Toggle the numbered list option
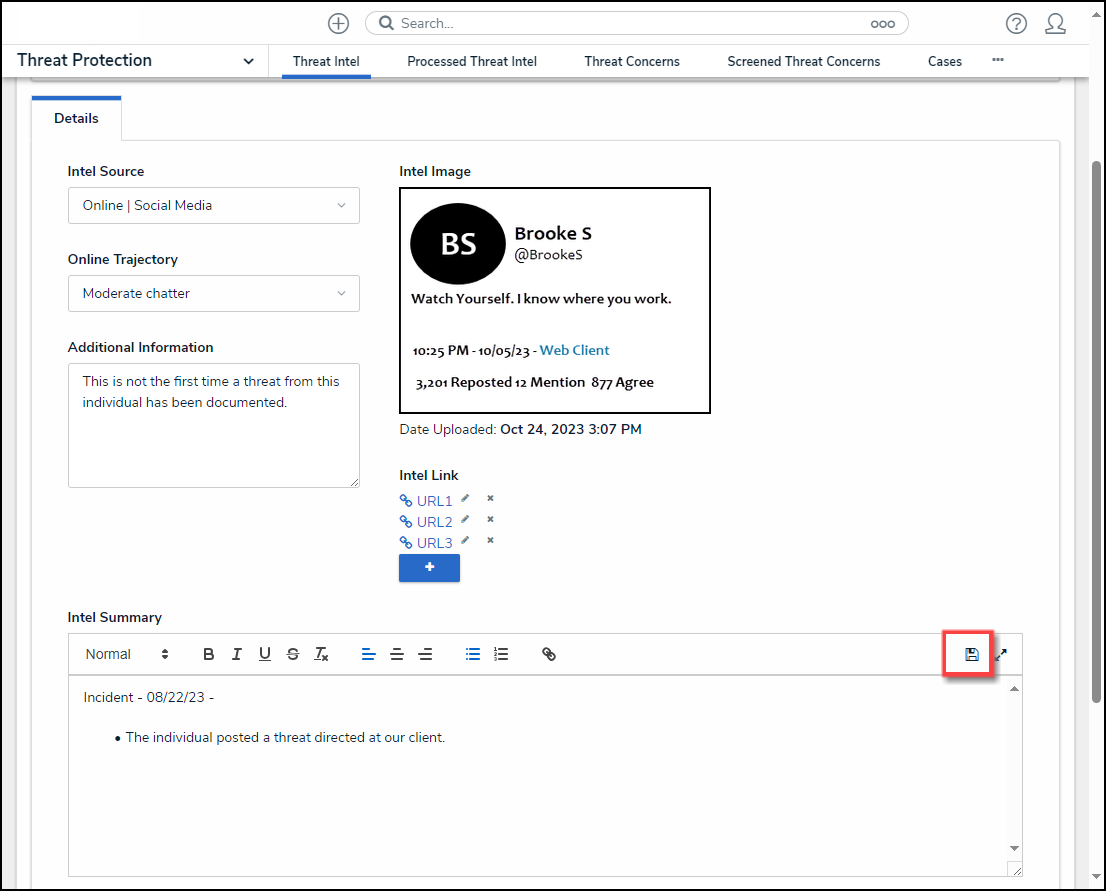Viewport: 1106px width, 891px height. pyautogui.click(x=501, y=654)
